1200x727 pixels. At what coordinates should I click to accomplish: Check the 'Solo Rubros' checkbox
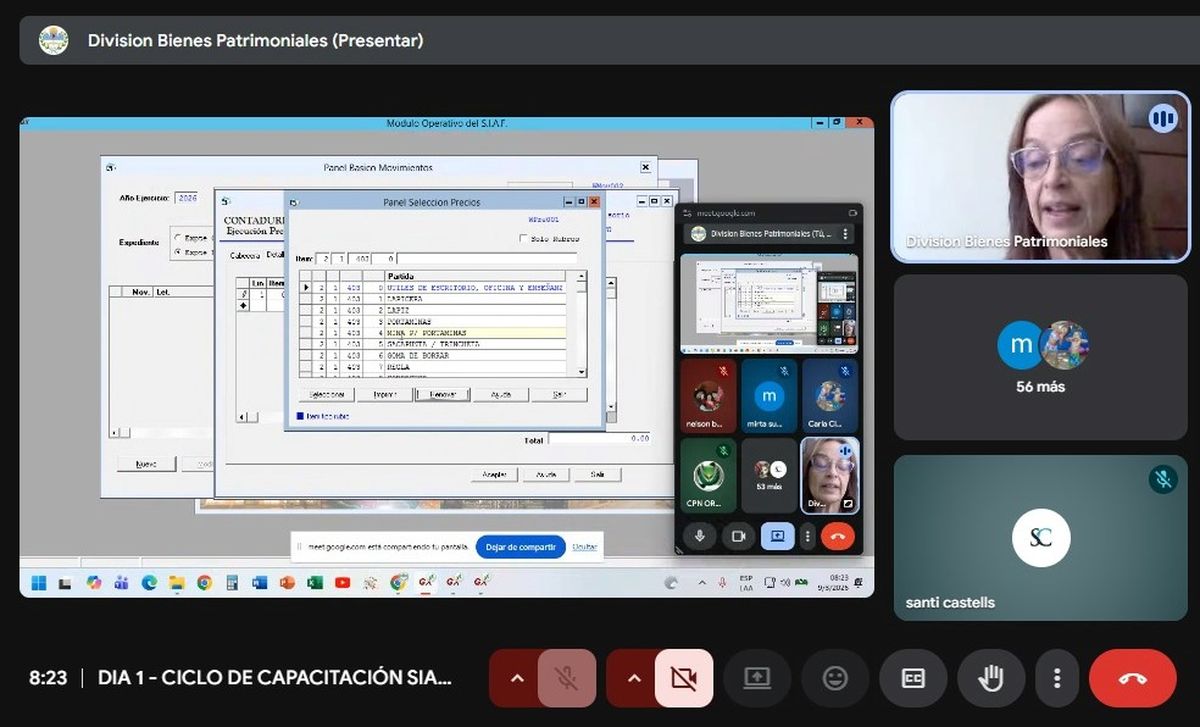(x=523, y=239)
